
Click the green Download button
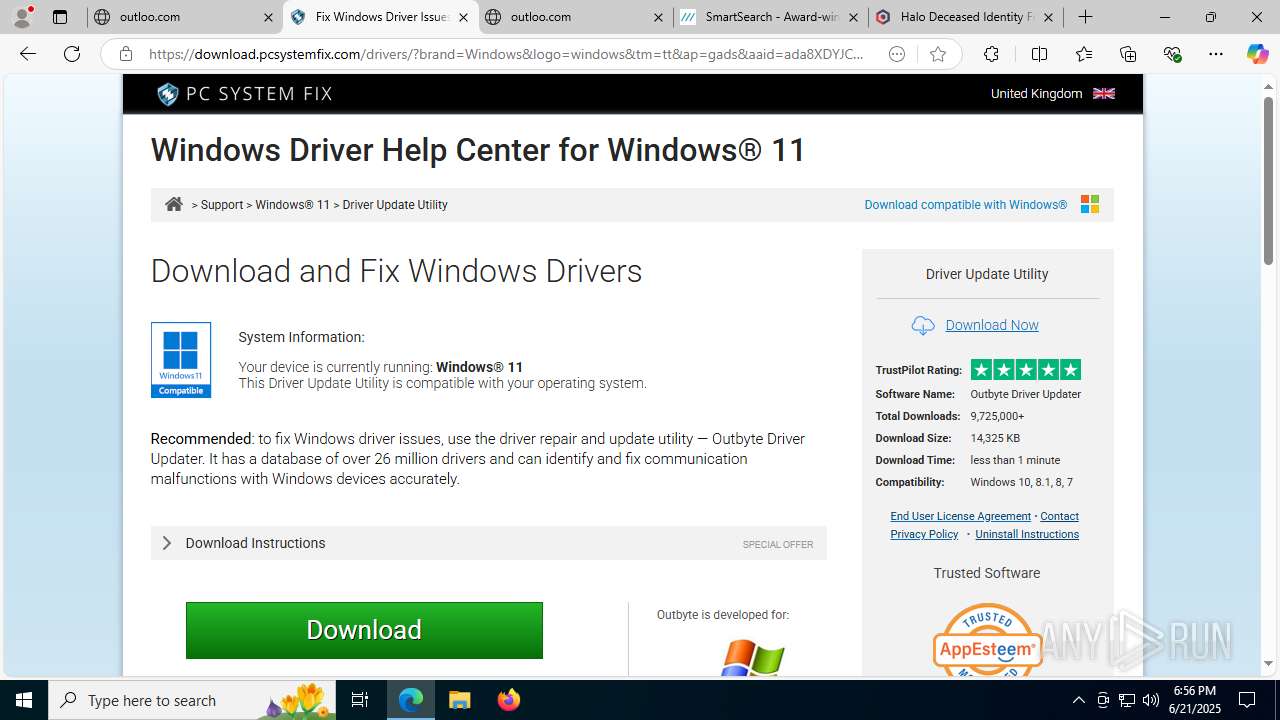tap(364, 630)
